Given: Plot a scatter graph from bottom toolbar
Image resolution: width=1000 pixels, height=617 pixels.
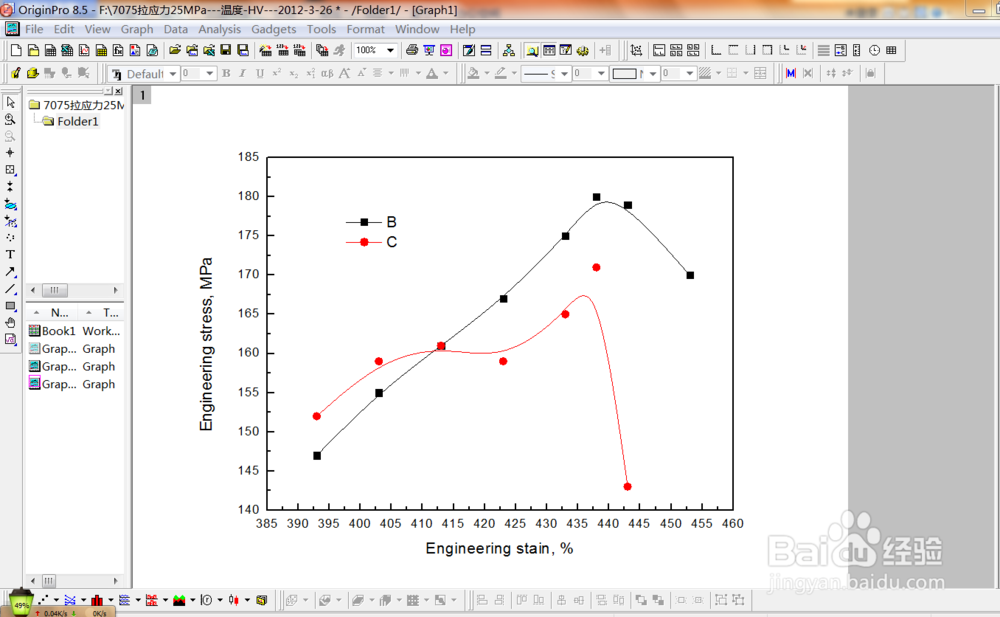Looking at the screenshot, I should tap(43, 600).
